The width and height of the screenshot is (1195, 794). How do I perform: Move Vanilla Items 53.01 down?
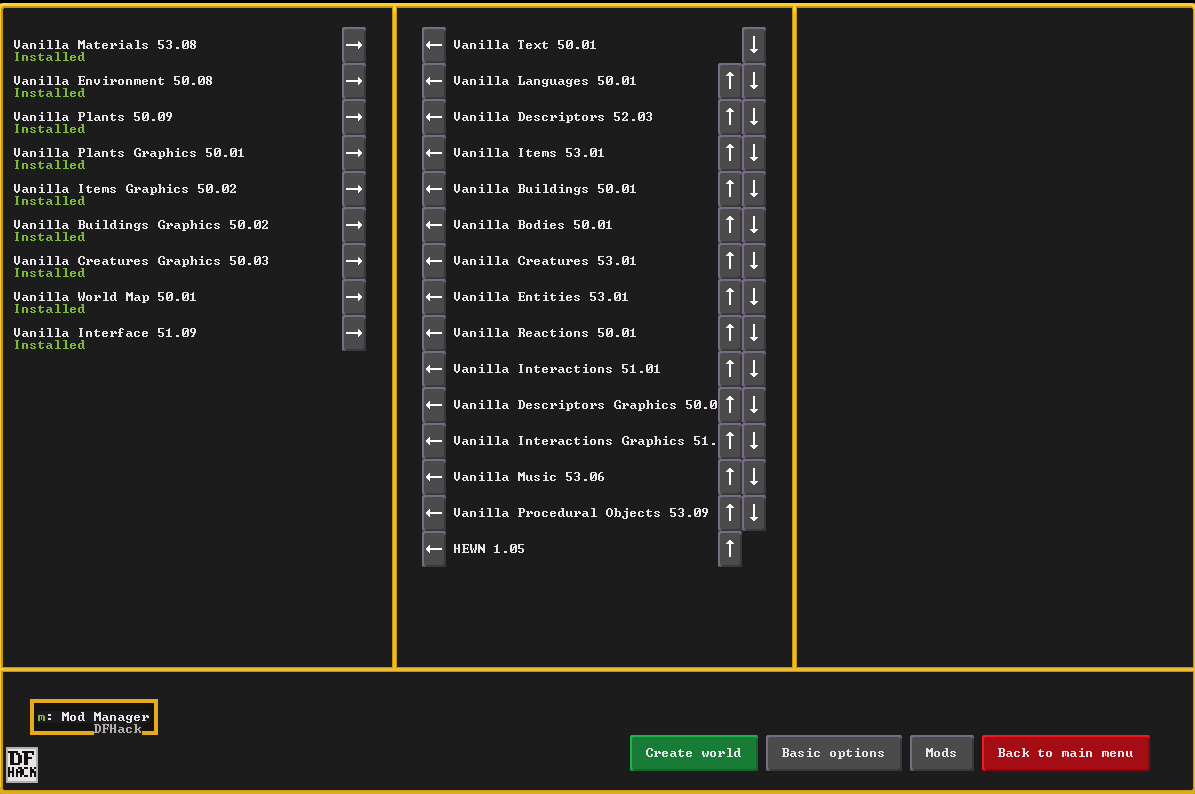click(754, 153)
